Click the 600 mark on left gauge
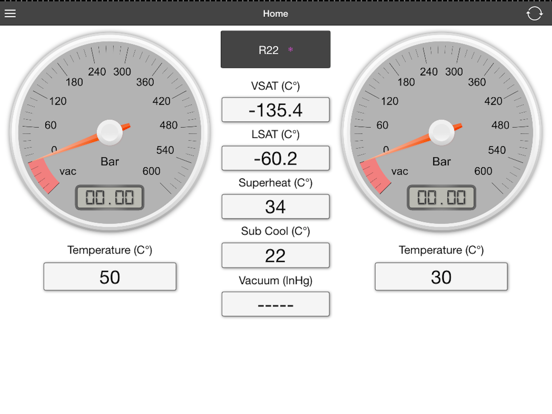This screenshot has width=552, height=414. (151, 171)
